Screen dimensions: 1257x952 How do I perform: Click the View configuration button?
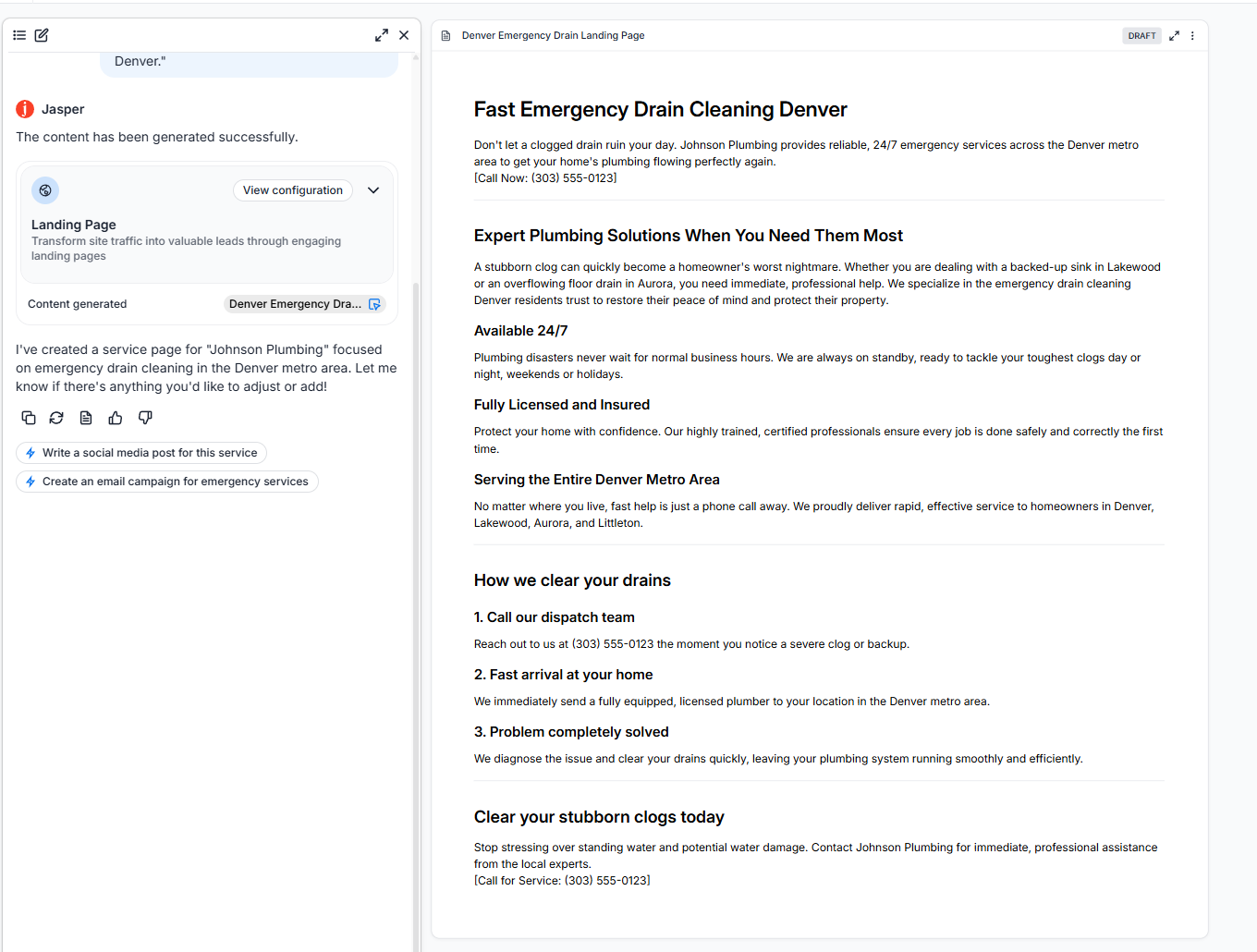292,190
